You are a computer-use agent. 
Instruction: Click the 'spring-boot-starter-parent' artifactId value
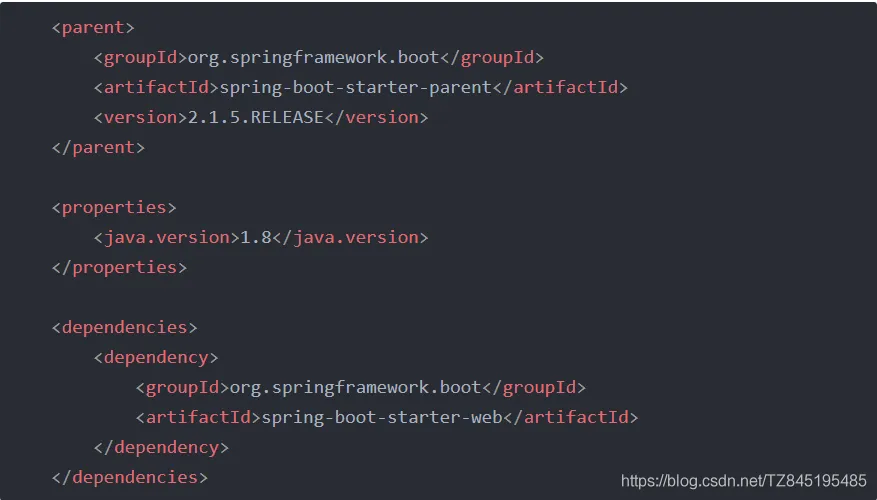[355, 88]
